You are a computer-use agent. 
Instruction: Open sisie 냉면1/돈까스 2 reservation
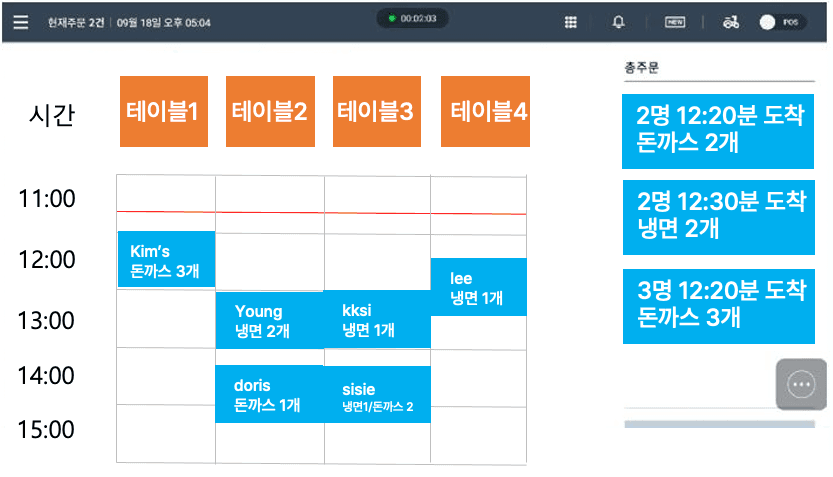377,394
